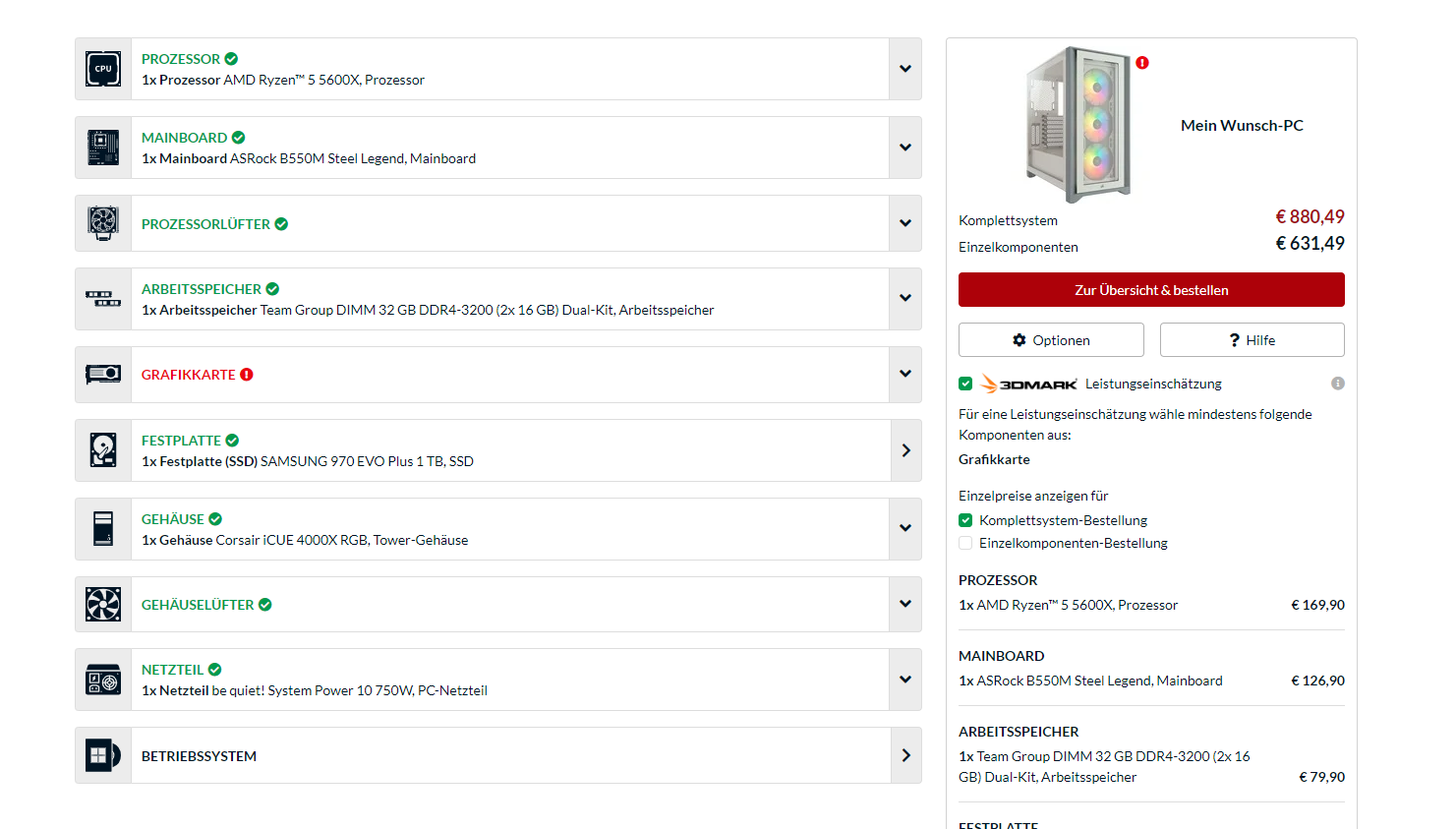This screenshot has height=829, width=1456.
Task: Click the CPU icon in the Prozessor row
Action: (103, 69)
